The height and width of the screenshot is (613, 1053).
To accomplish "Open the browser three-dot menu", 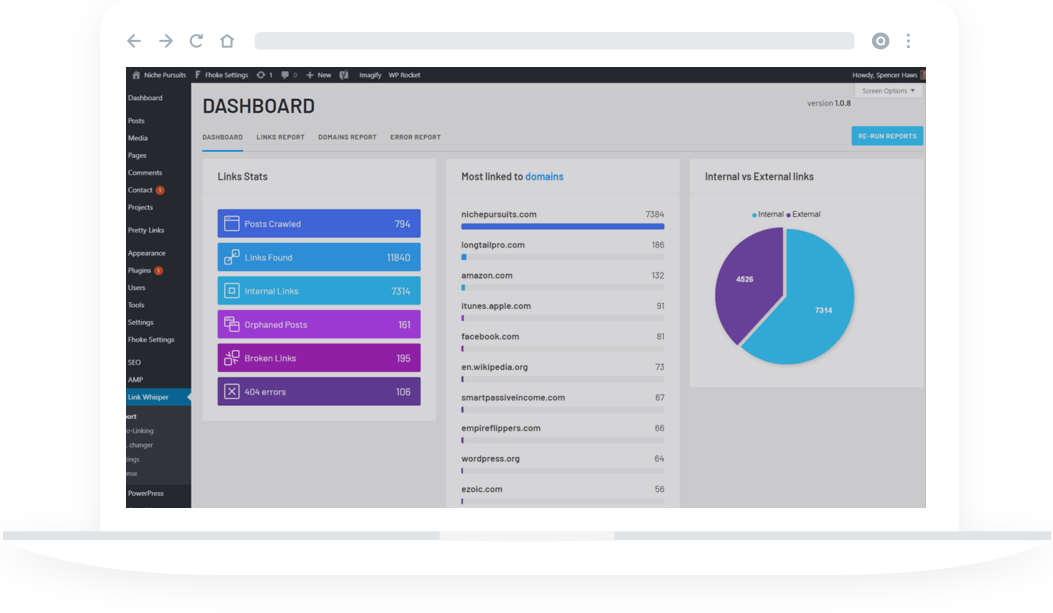I will point(908,41).
